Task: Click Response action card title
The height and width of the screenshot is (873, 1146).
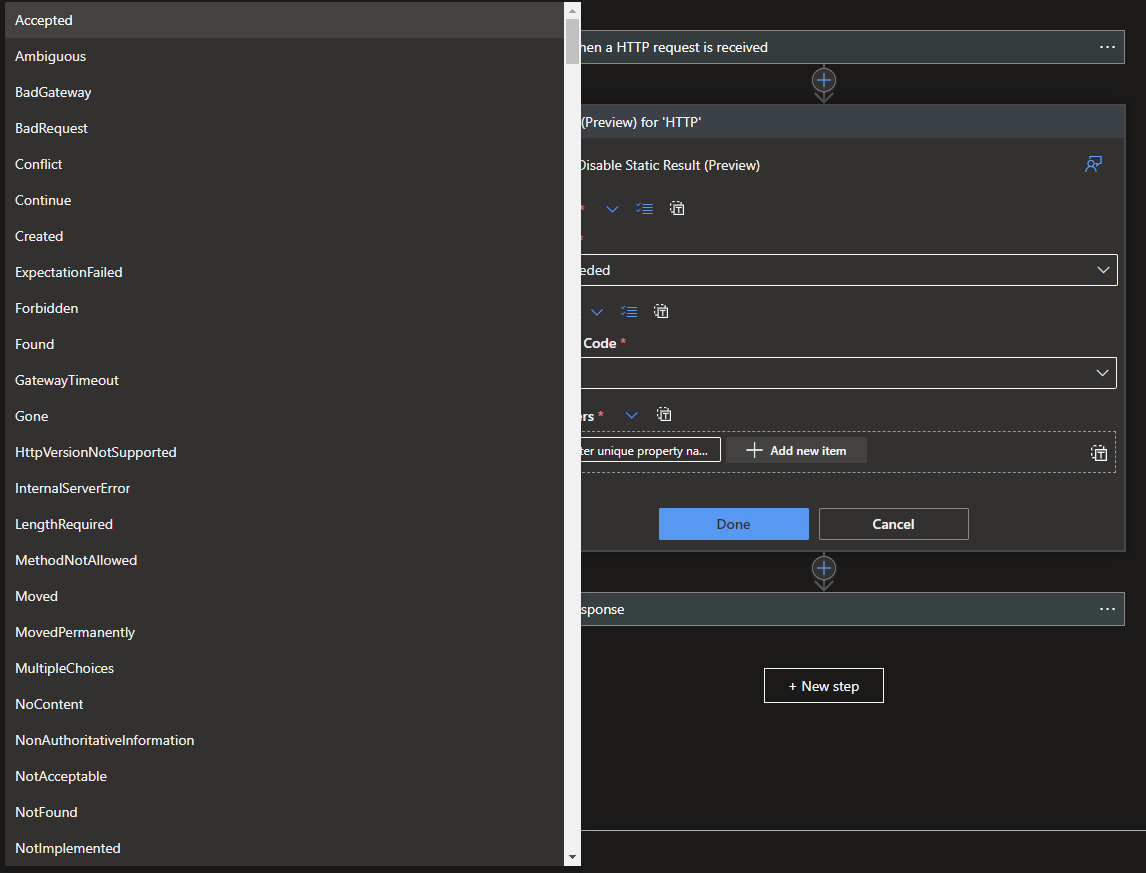Action: coord(602,609)
